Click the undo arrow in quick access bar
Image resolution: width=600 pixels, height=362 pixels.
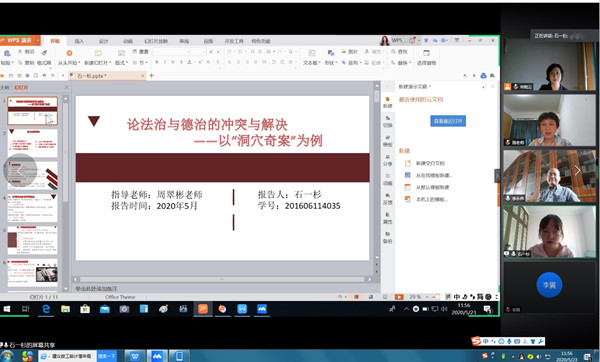click(44, 76)
